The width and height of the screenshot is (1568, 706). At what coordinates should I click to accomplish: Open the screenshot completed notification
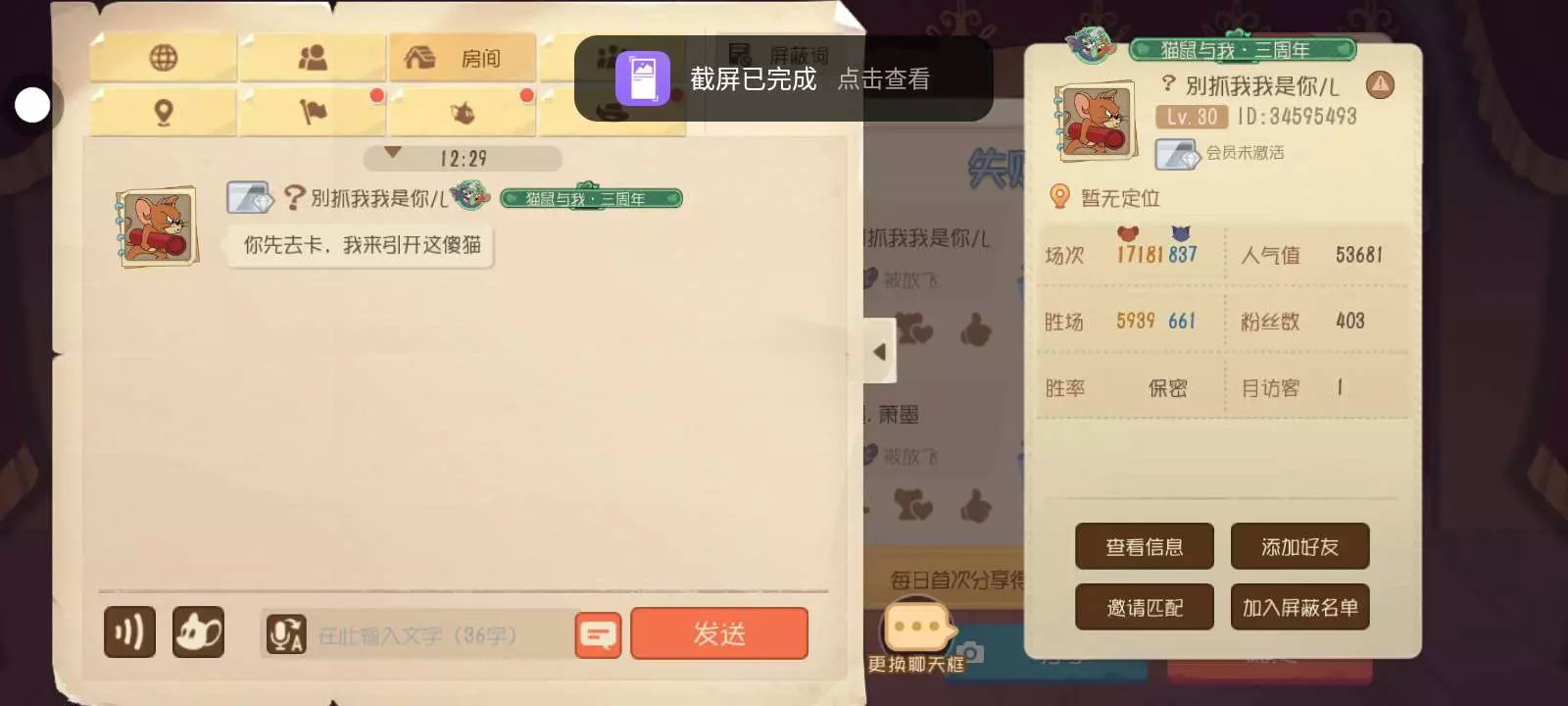784,78
